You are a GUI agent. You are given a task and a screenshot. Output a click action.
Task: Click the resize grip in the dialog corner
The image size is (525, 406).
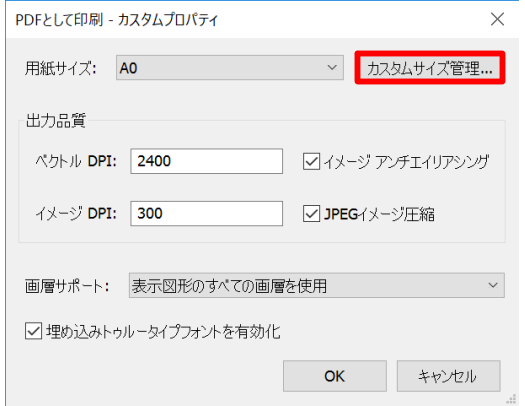511,399
